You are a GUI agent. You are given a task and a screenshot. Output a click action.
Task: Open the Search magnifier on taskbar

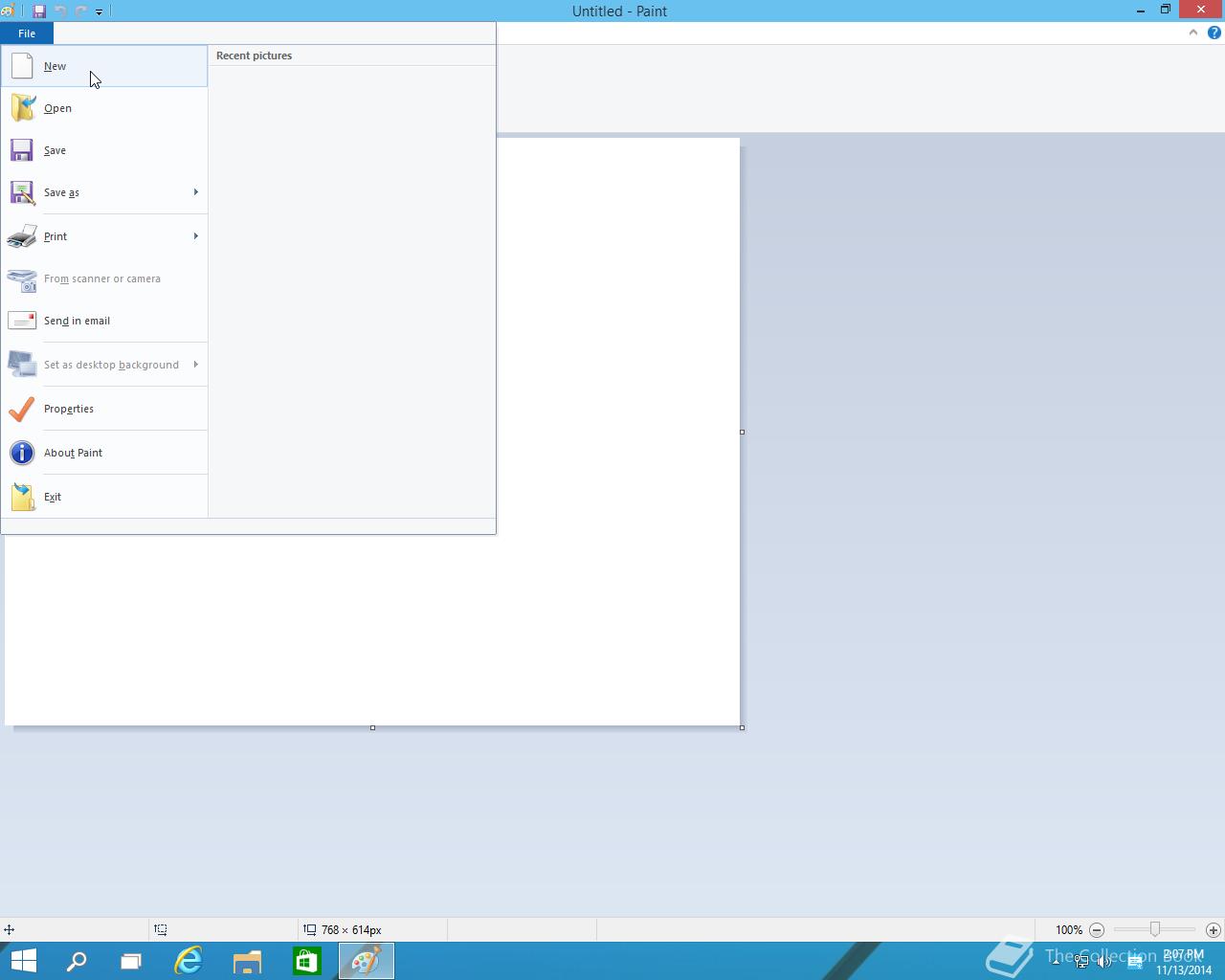(76, 961)
